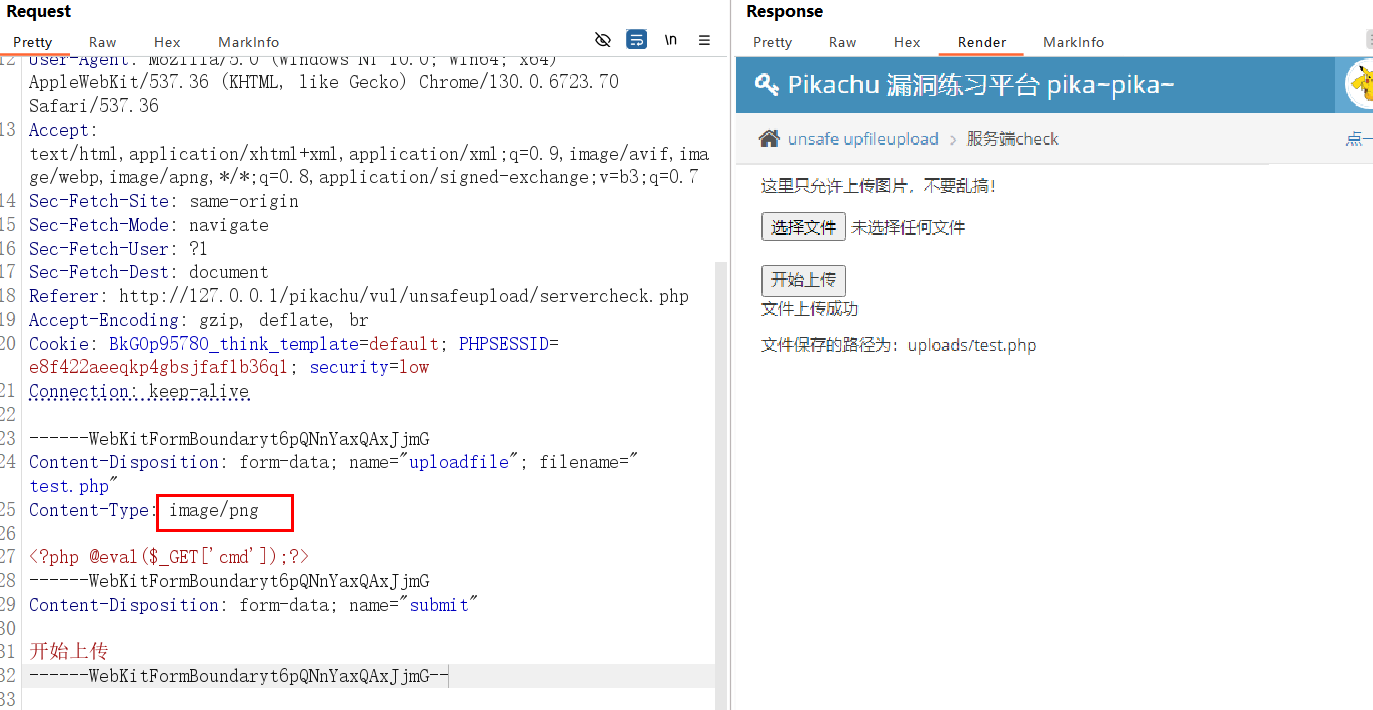
Task: Click the 点一 link at the breadcrumb's right edge
Action: [x=1359, y=139]
